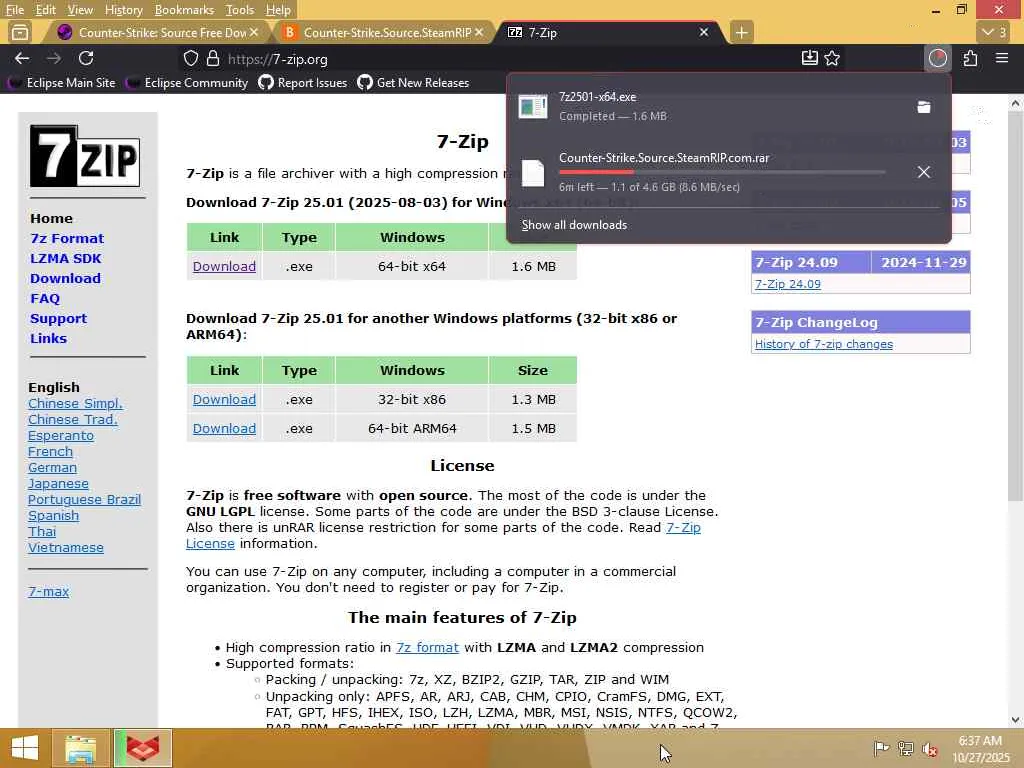Open the Tools menu
Viewport: 1024px width, 768px height.
click(240, 10)
